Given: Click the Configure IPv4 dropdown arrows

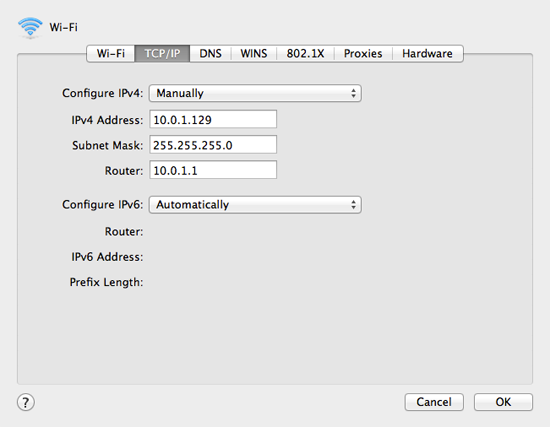Looking at the screenshot, I should click(353, 93).
